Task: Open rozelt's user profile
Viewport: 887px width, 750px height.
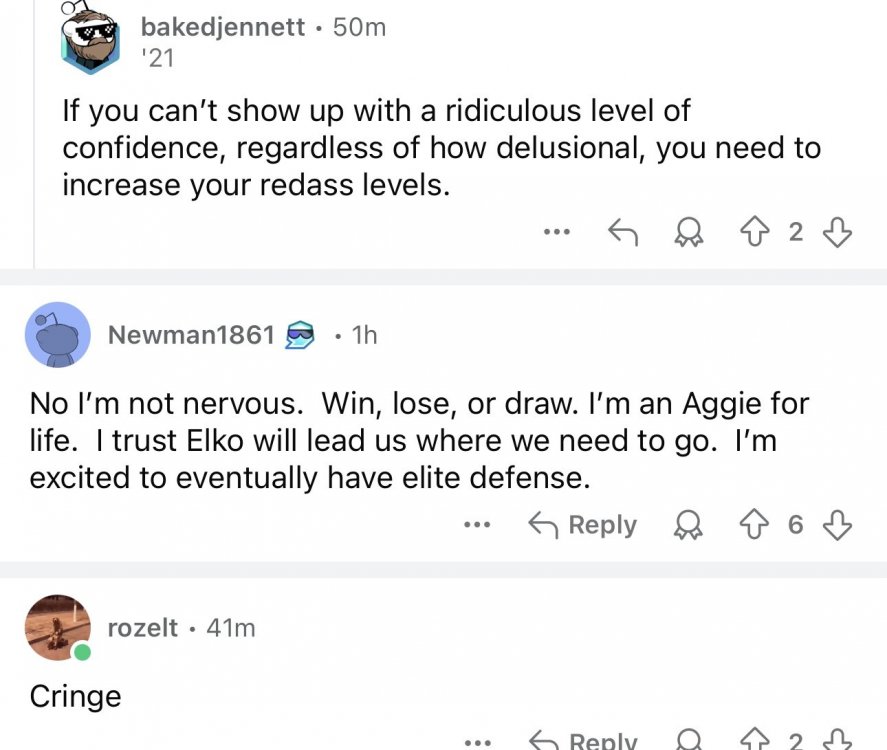Action: tap(142, 628)
